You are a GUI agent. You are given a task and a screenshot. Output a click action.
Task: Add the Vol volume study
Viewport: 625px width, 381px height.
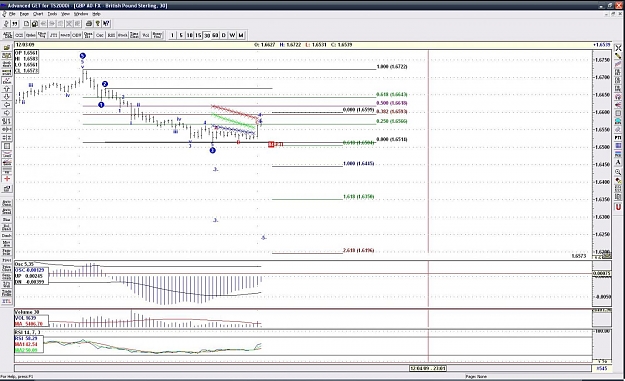click(145, 35)
